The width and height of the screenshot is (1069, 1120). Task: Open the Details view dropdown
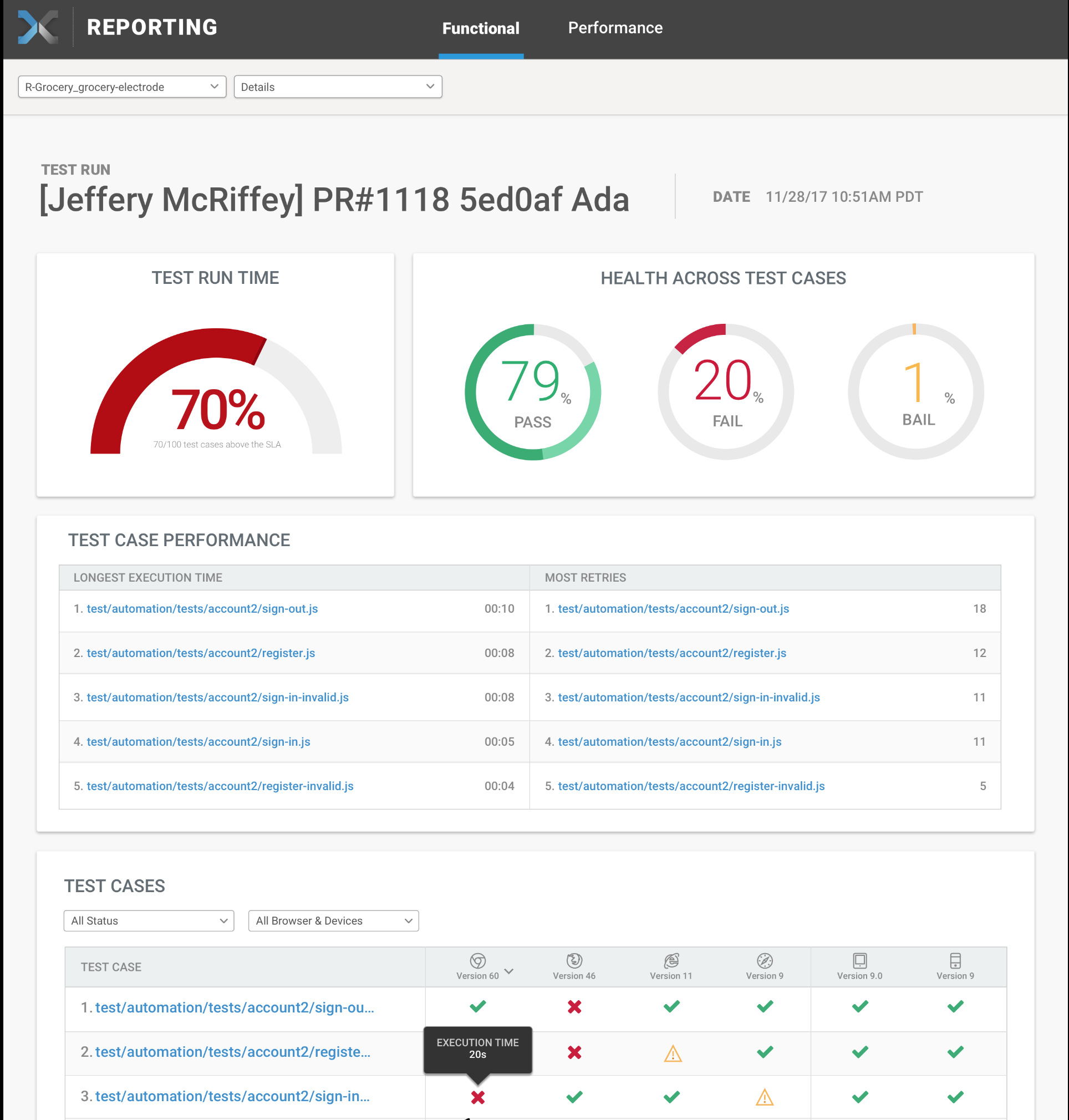point(338,86)
